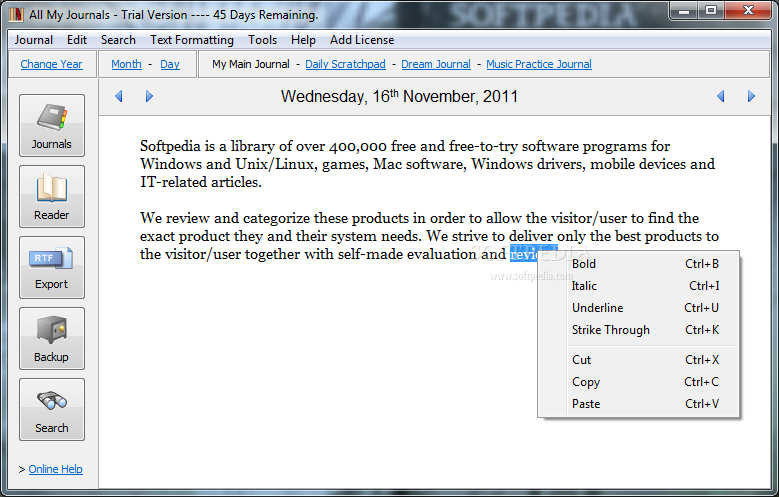Select Cut in the context menu
The image size is (779, 497).
pyautogui.click(x=639, y=360)
